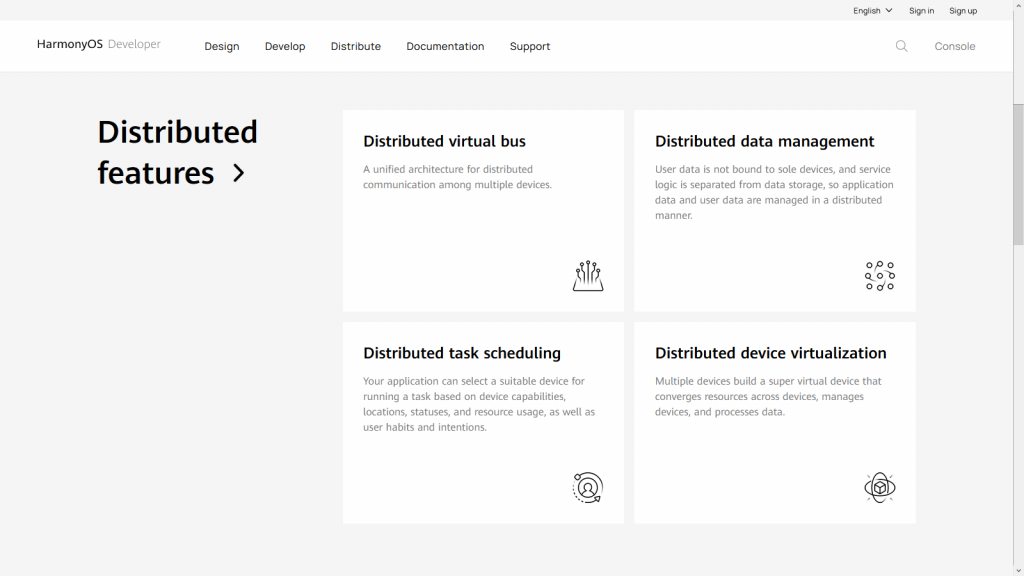Click the Distributed virtual bus icon
1024x576 pixels.
coord(588,276)
